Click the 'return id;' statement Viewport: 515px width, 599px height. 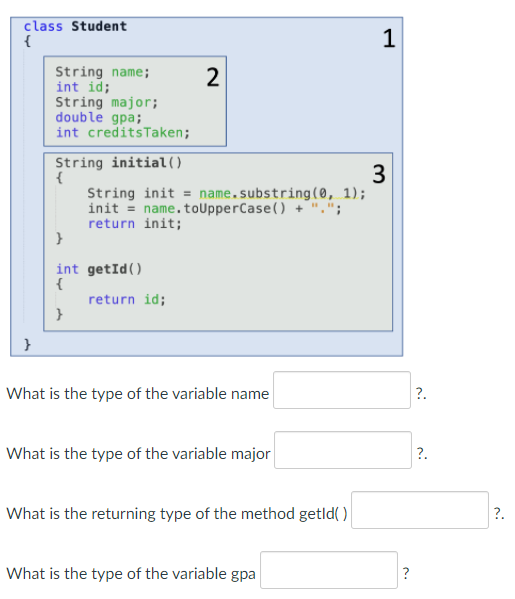point(127,299)
